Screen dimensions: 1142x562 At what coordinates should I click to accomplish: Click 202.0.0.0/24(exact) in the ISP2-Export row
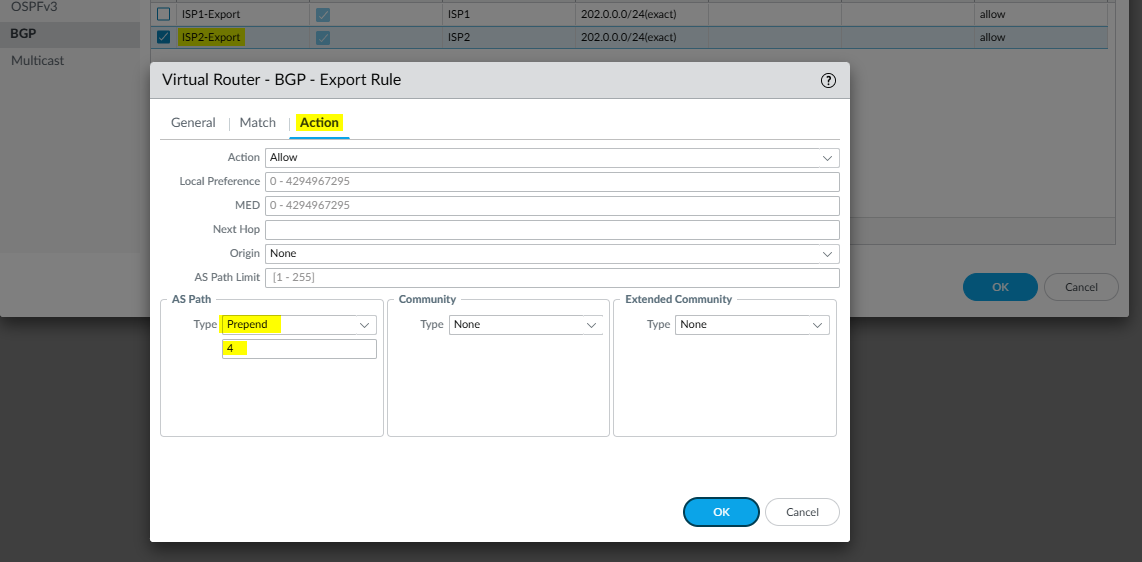point(629,37)
